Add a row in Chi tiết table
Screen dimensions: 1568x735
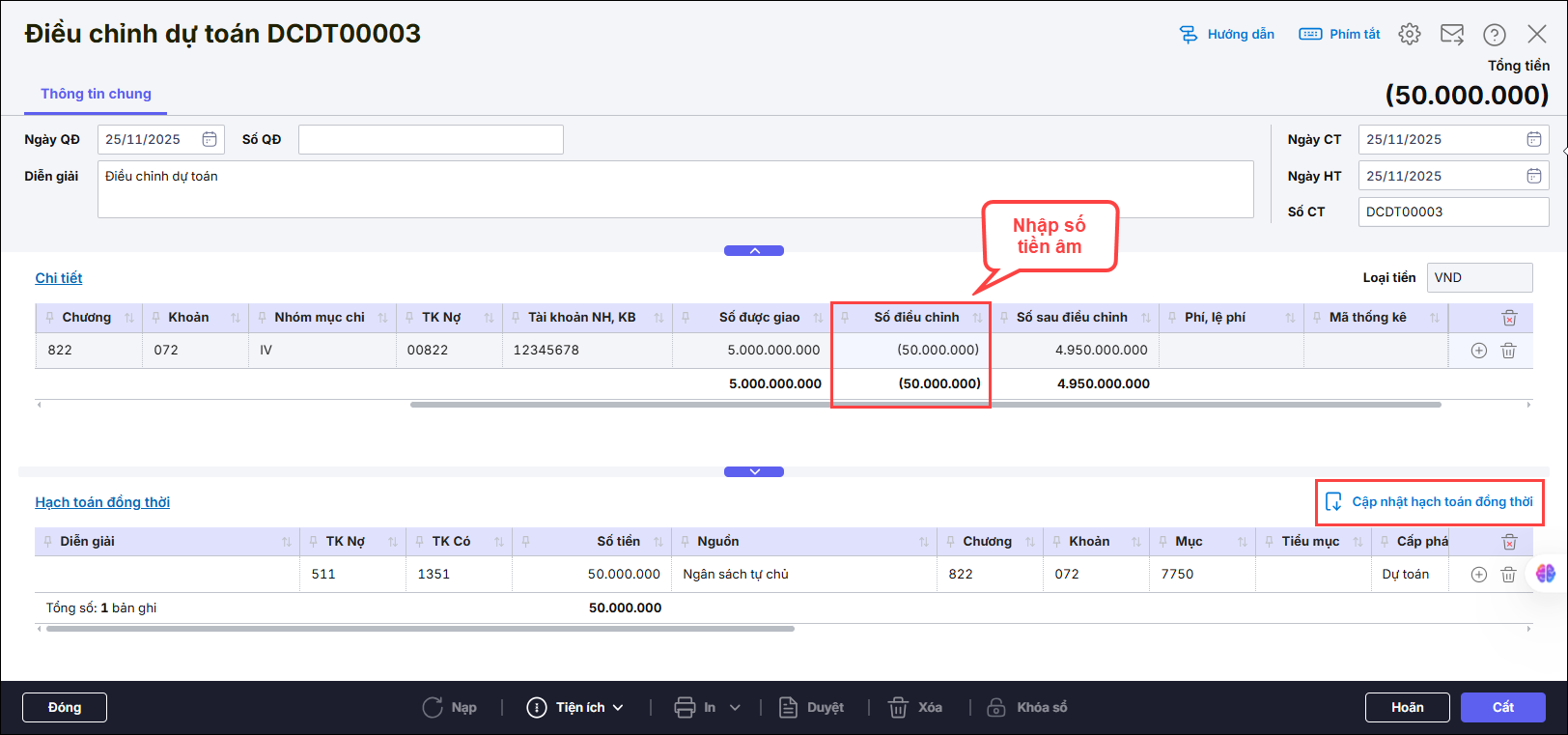click(1478, 351)
